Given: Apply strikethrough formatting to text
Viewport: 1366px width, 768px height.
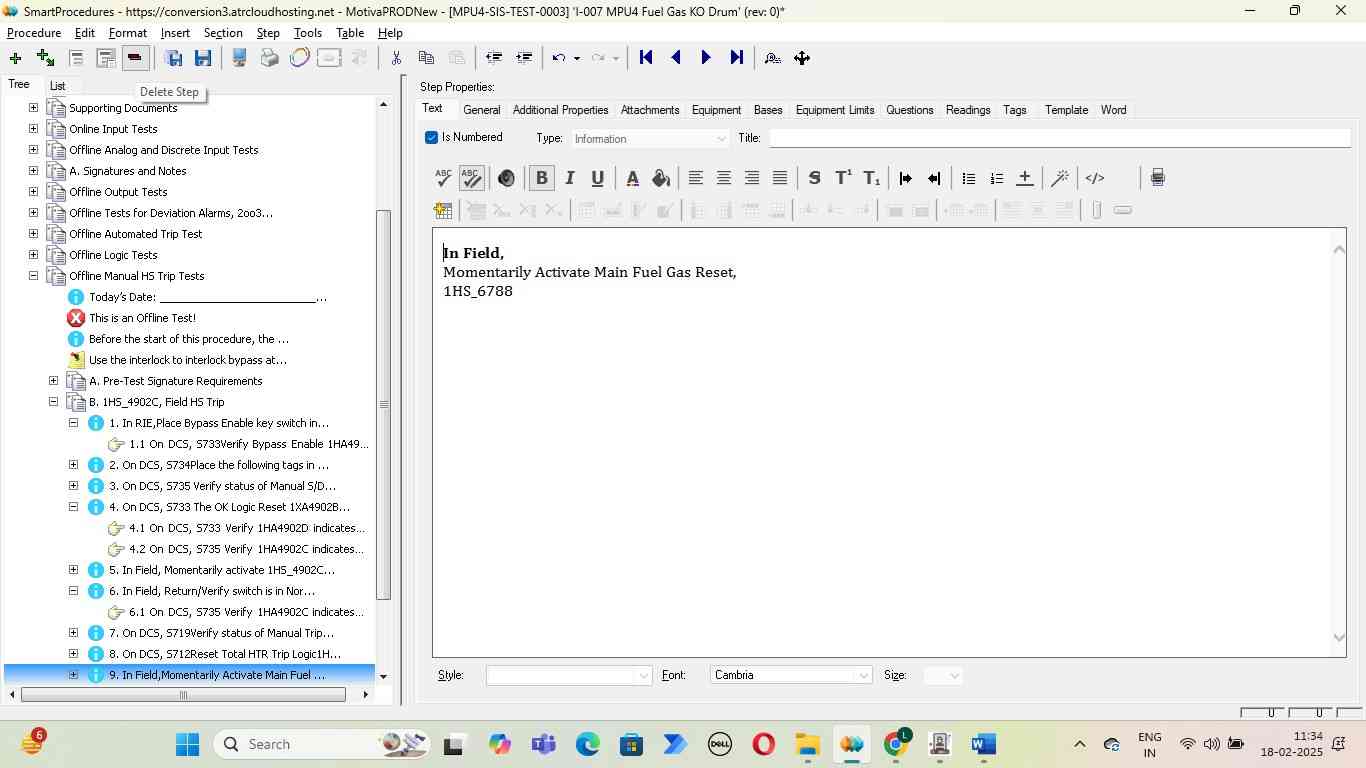Looking at the screenshot, I should 814,179.
